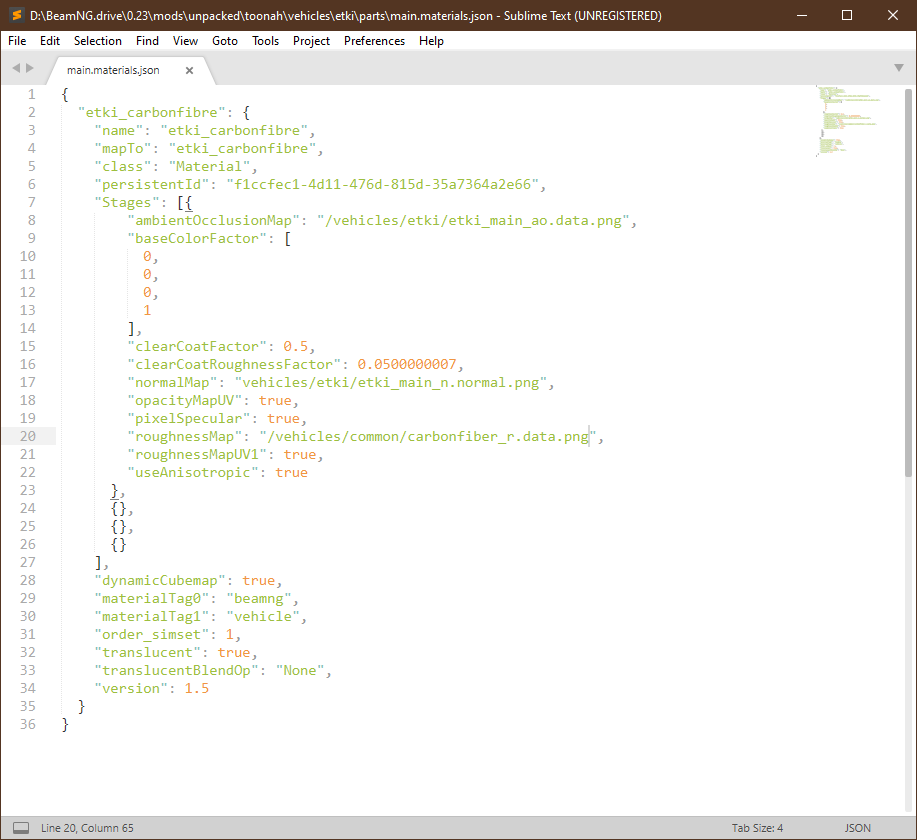Close the main.materials.json tab
Screen dimensions: 917x840
189,70
